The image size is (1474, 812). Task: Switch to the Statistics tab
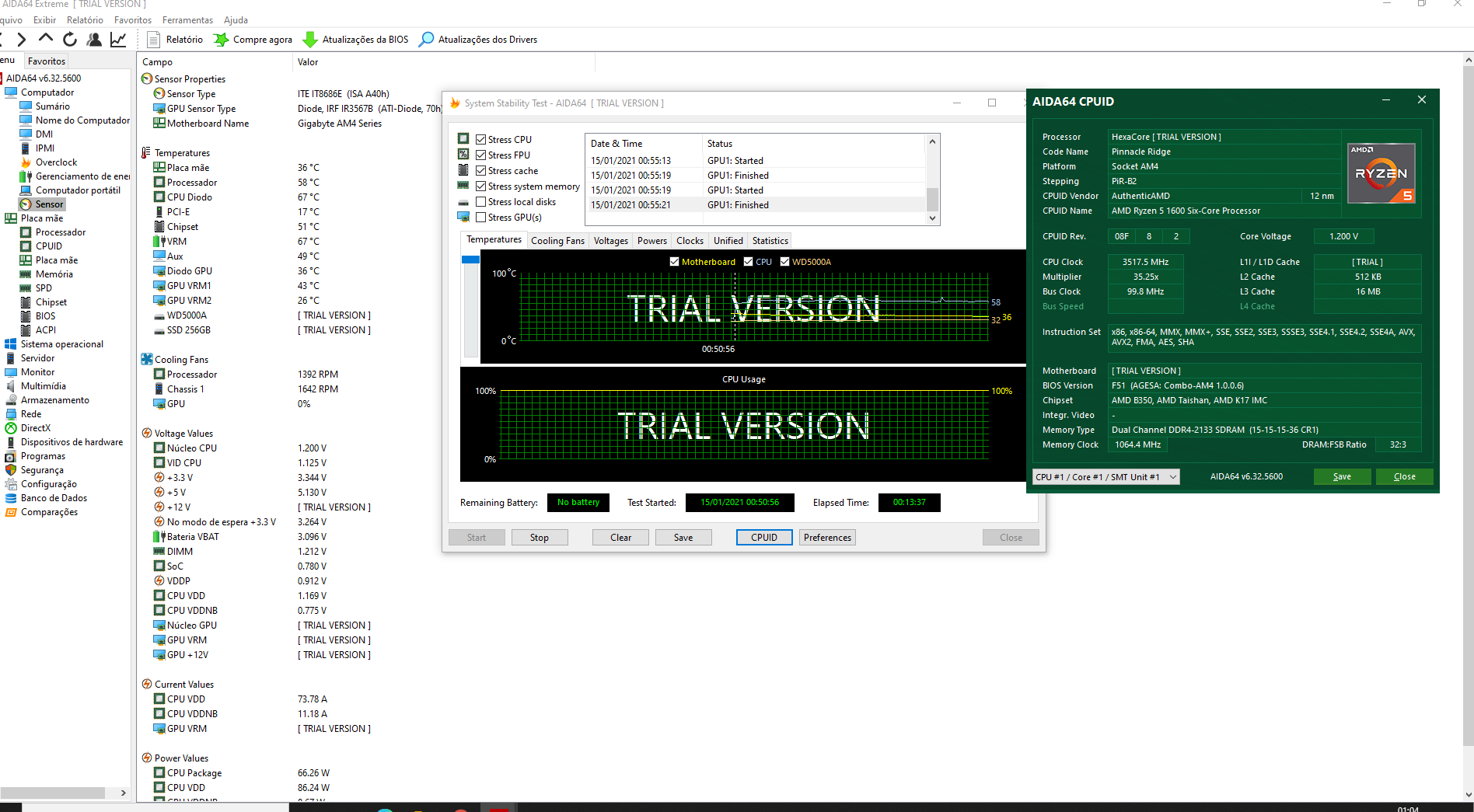[x=770, y=241]
